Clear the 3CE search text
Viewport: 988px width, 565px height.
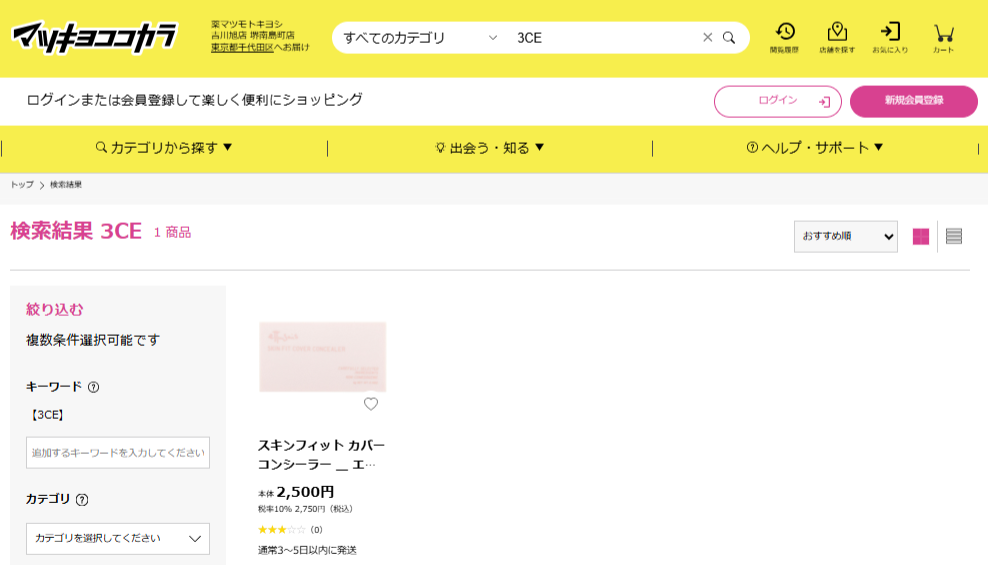pos(708,38)
